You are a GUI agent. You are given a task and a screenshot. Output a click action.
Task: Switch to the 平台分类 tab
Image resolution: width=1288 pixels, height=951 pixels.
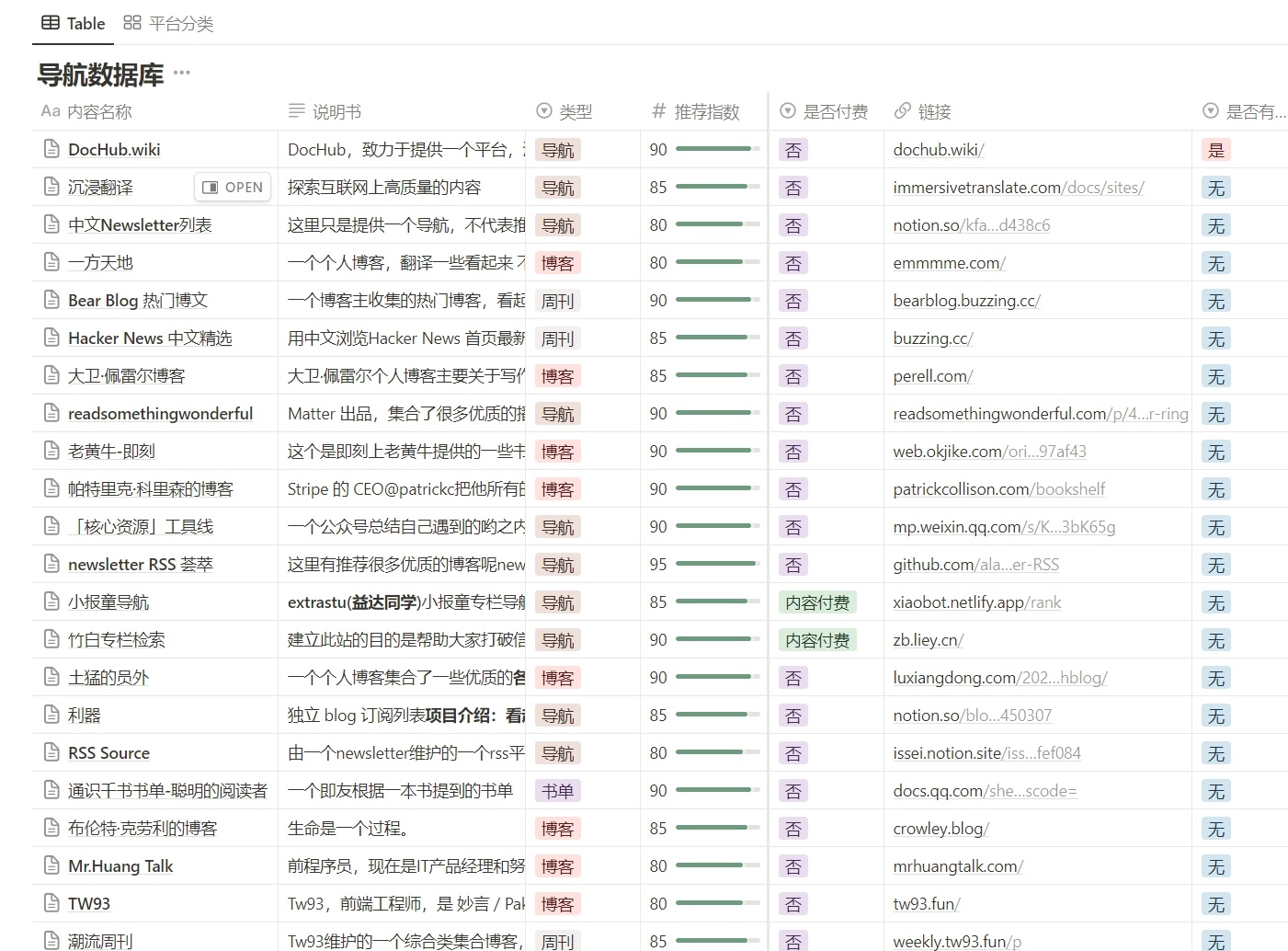182,23
